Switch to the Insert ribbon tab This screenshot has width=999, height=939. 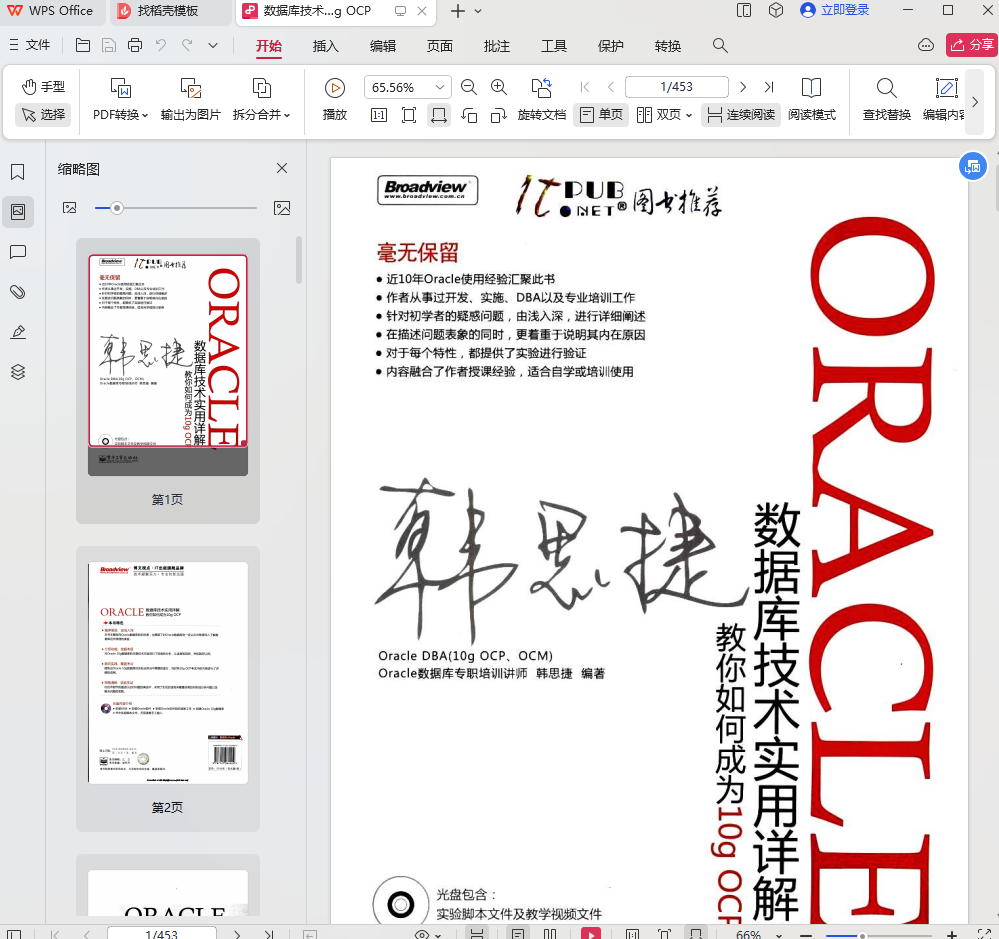click(x=326, y=46)
